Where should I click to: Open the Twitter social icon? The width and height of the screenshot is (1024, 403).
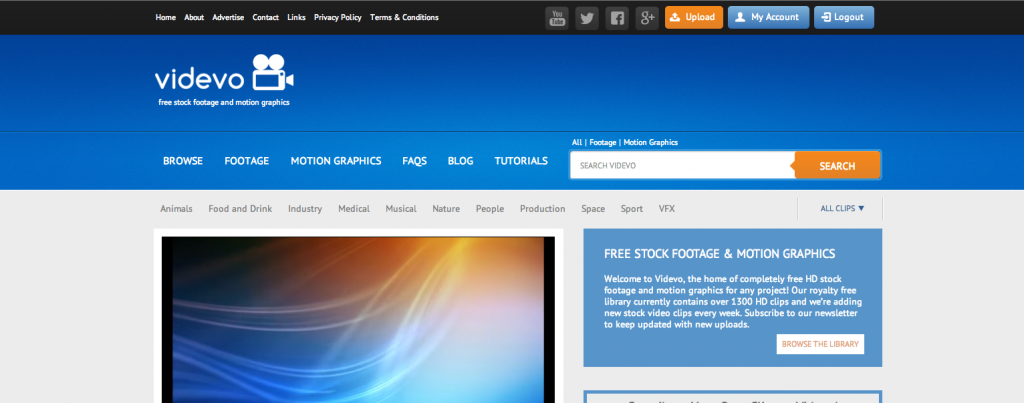point(586,18)
